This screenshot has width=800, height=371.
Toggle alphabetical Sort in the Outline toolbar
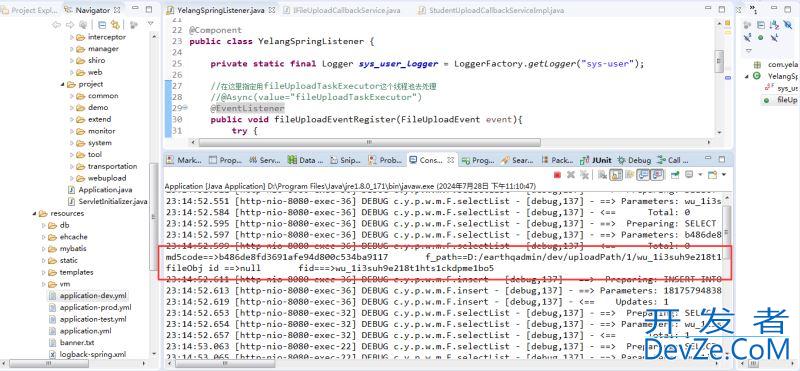[774, 25]
